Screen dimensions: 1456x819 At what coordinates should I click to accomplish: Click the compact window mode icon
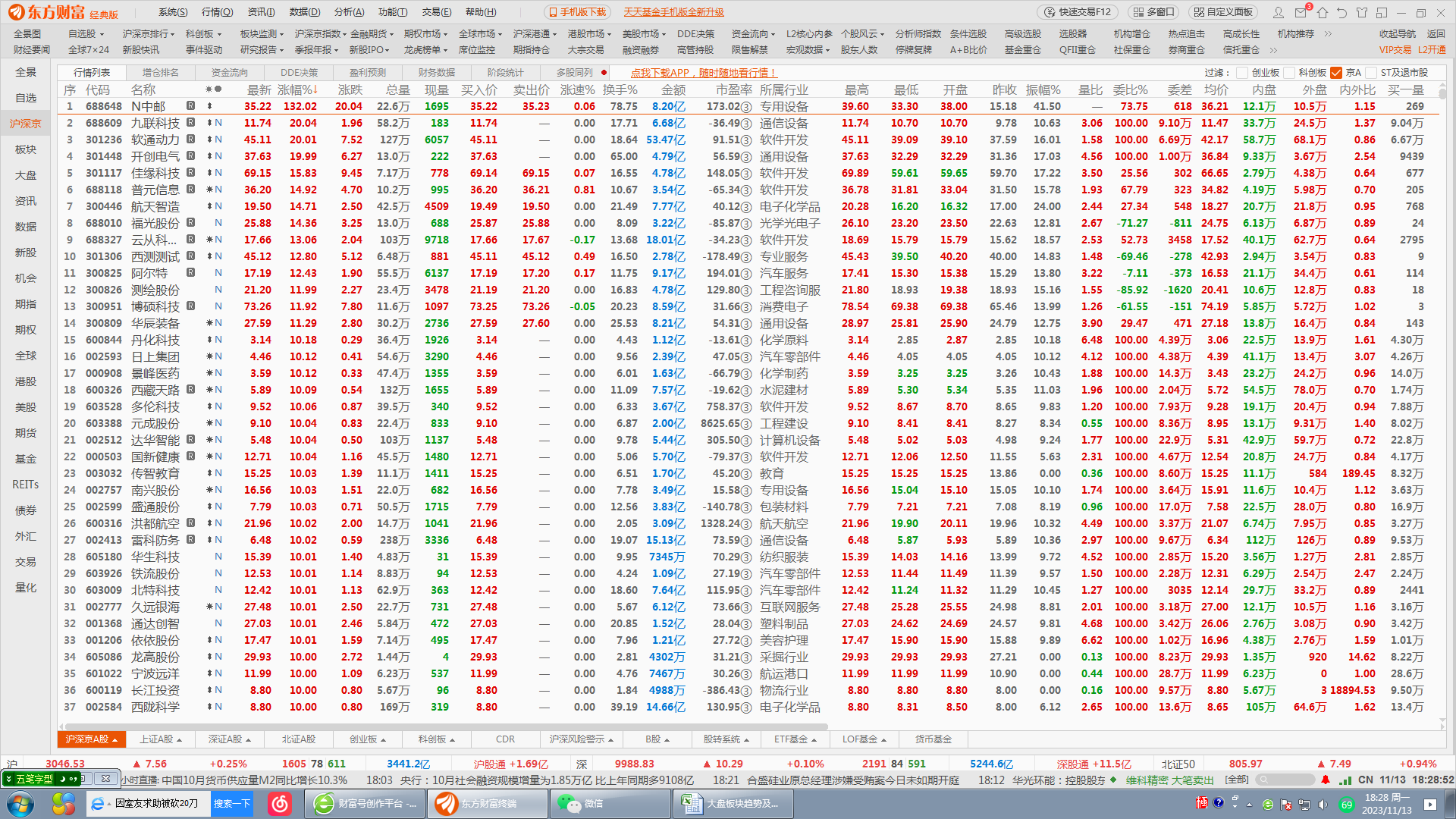coord(1382,12)
